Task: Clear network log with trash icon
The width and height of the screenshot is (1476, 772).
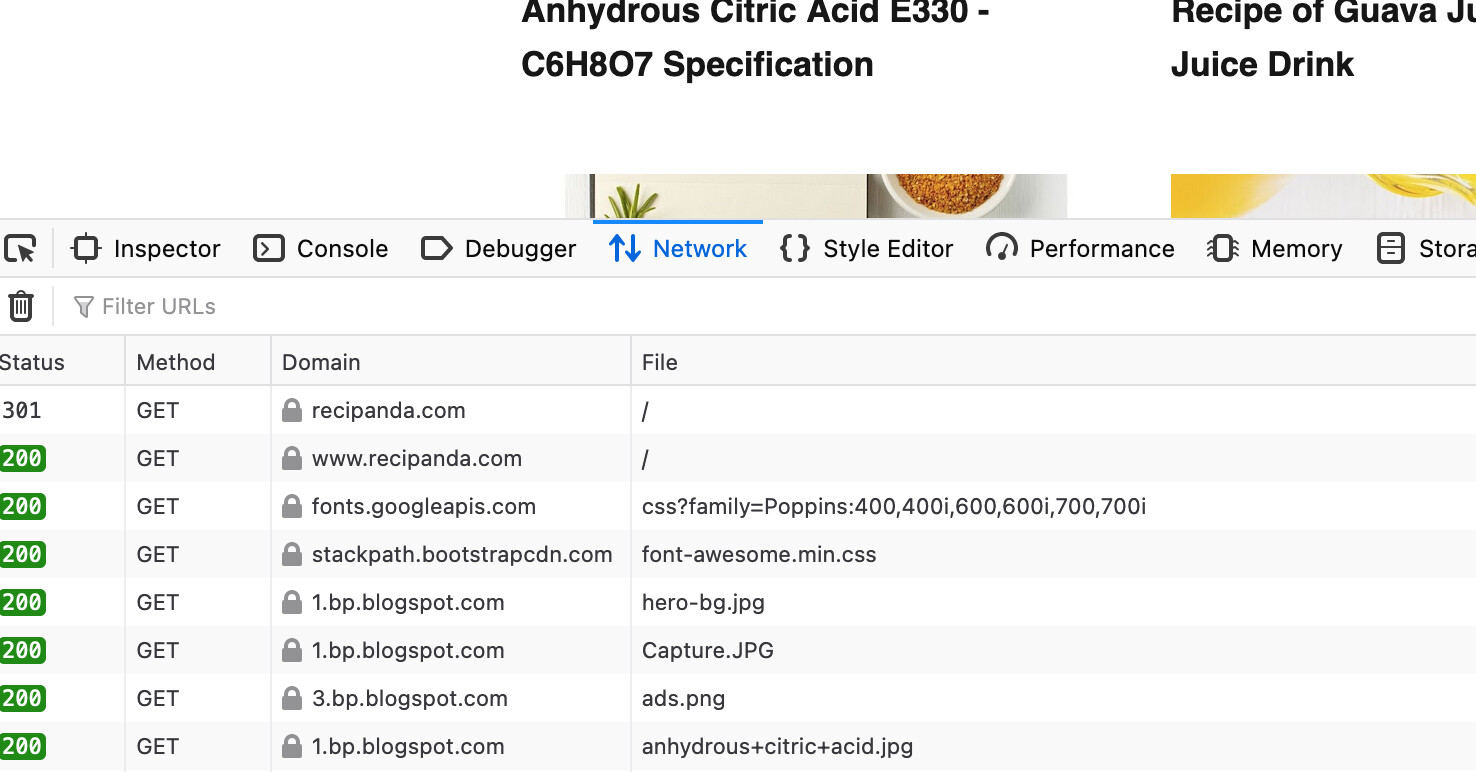Action: pyautogui.click(x=21, y=306)
